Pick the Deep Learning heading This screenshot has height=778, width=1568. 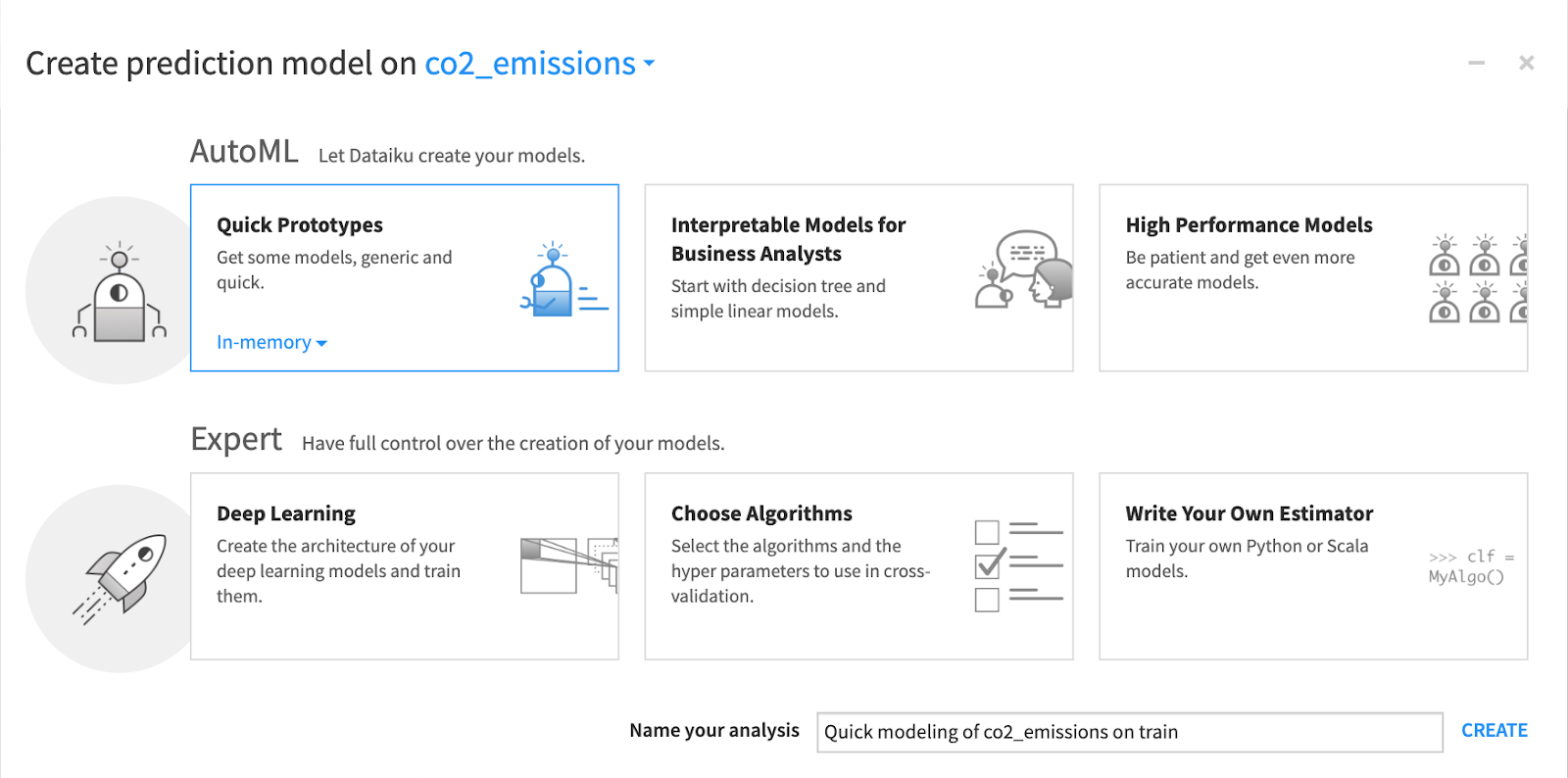(x=286, y=513)
